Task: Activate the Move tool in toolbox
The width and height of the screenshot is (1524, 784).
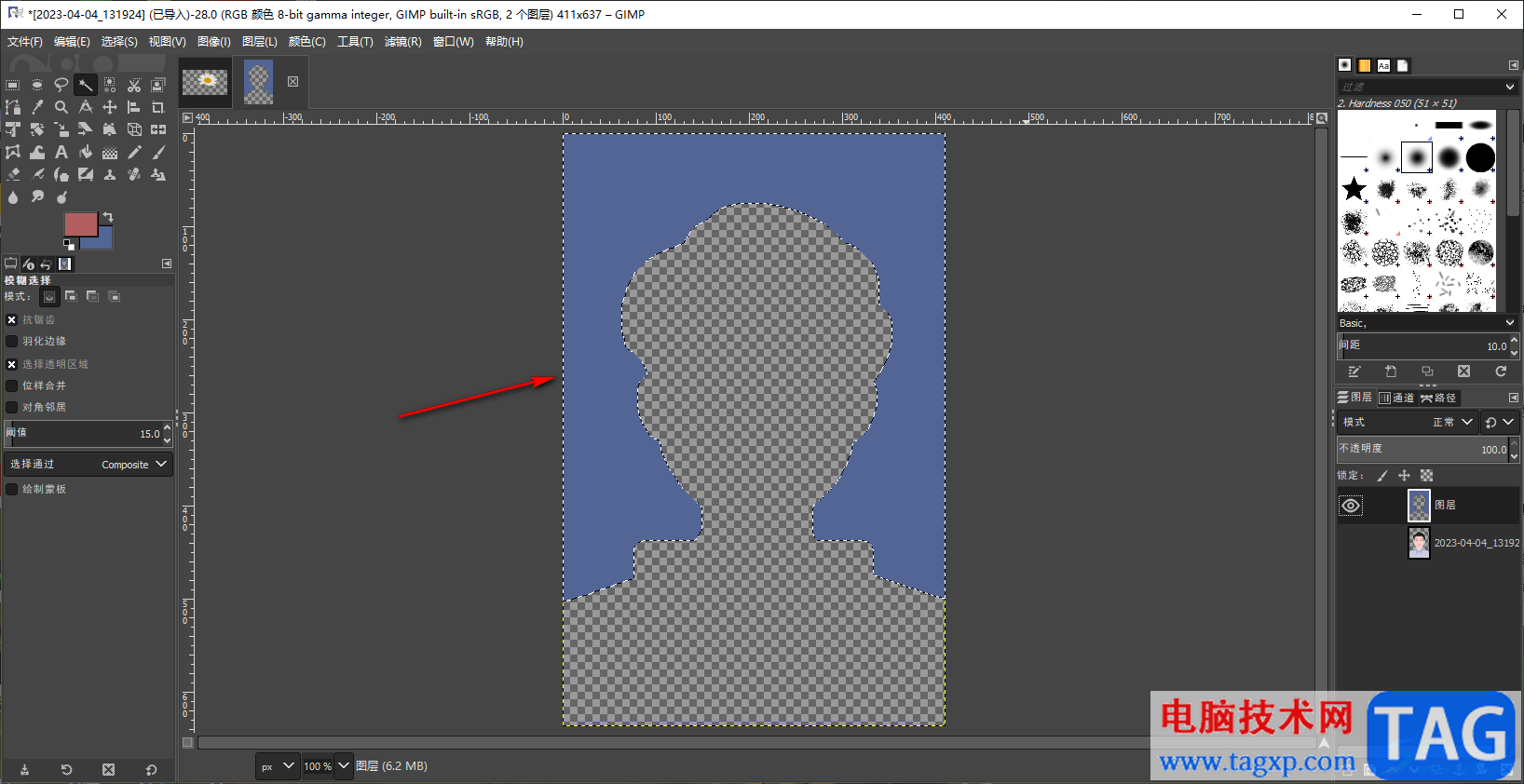Action: click(x=110, y=107)
